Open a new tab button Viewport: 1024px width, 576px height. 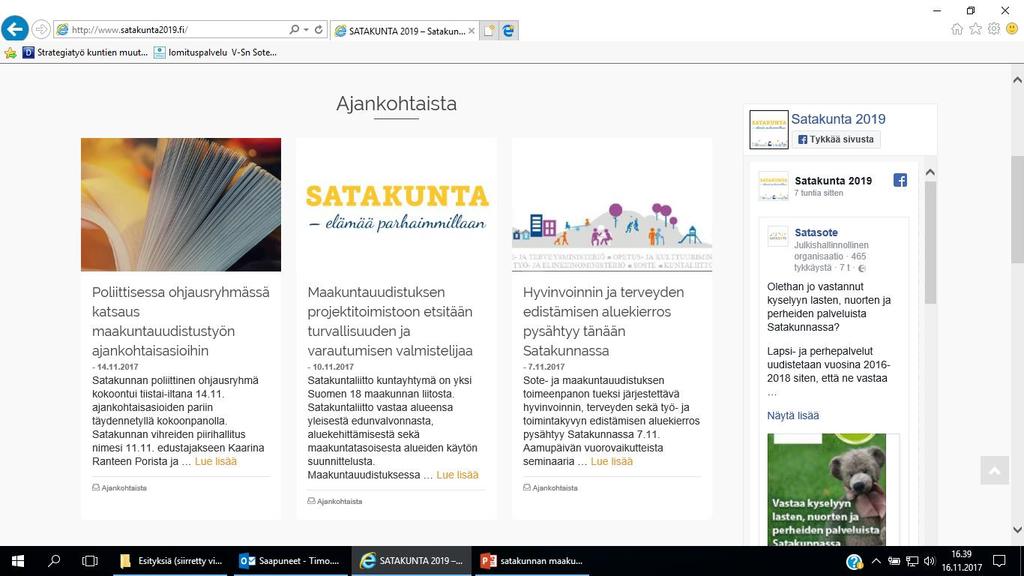[488, 31]
